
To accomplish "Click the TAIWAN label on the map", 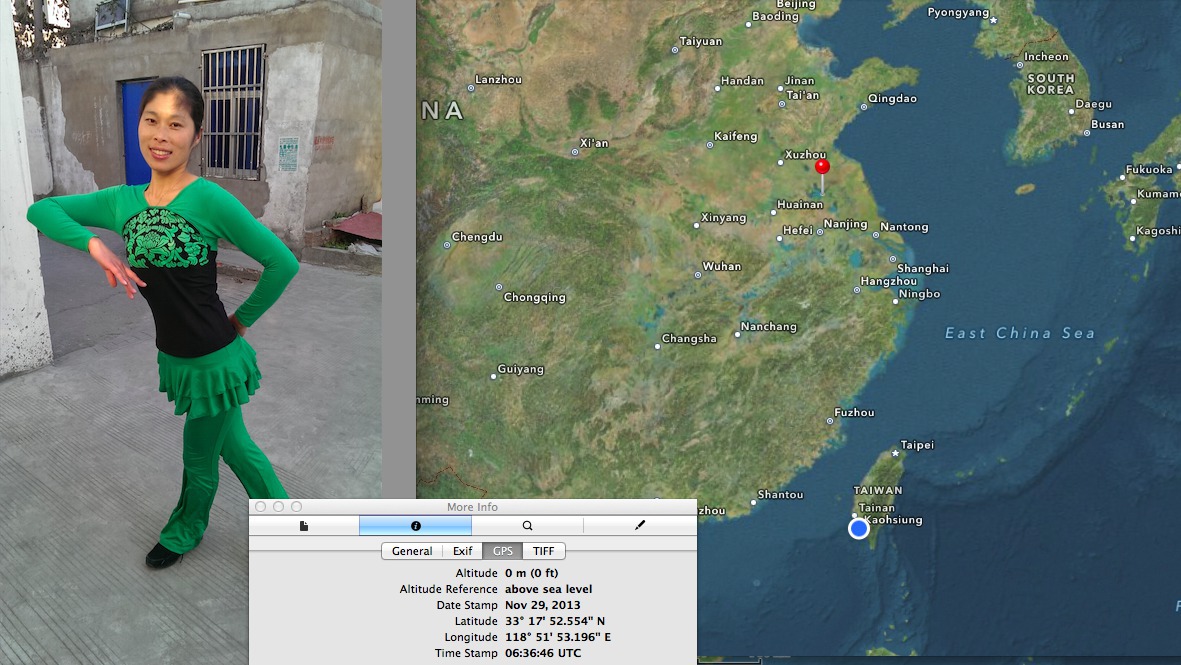I will coord(877,490).
